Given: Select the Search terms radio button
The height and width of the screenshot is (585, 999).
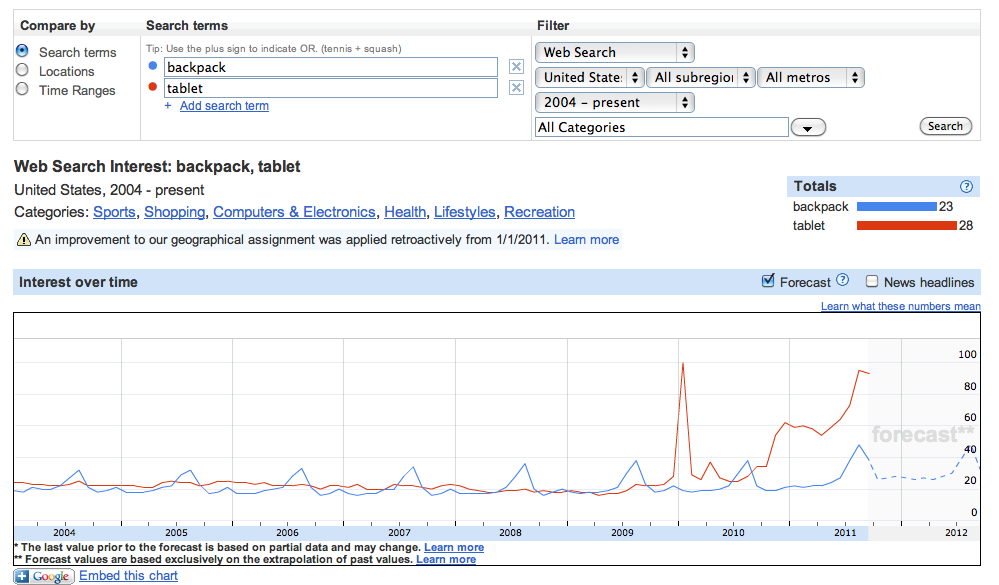Looking at the screenshot, I should point(22,50).
